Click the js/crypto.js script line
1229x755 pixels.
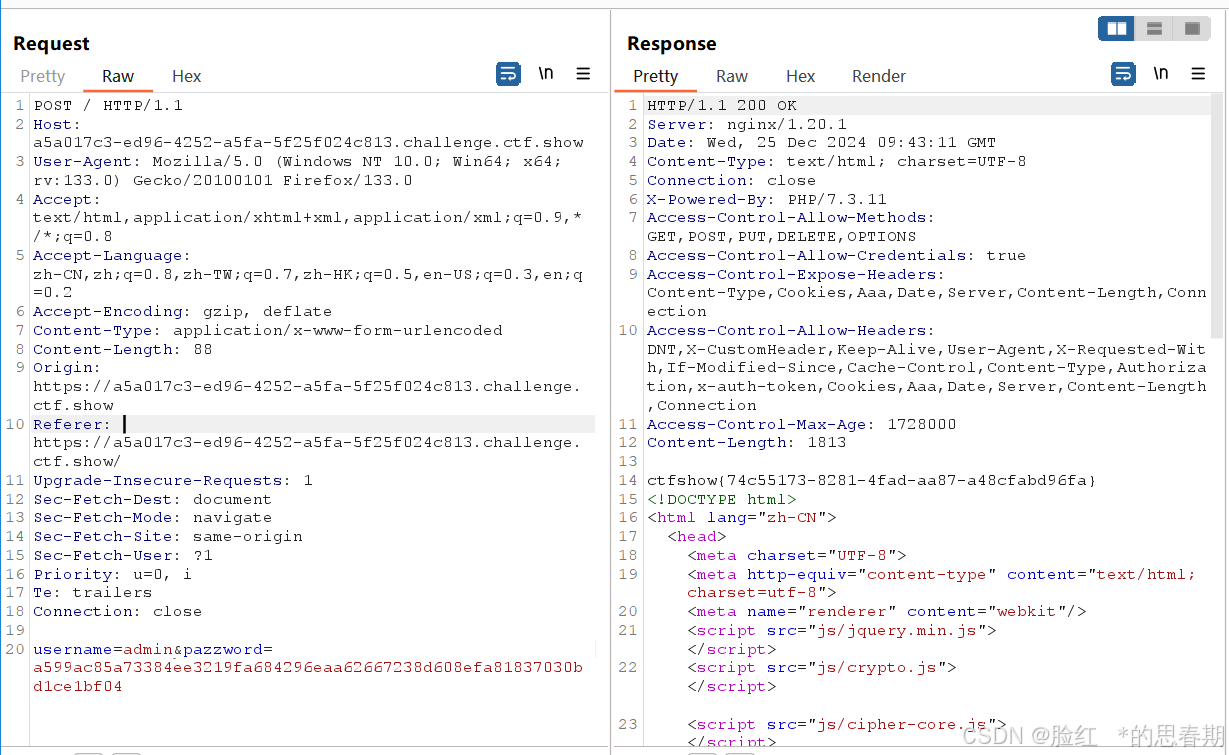pyautogui.click(x=822, y=667)
